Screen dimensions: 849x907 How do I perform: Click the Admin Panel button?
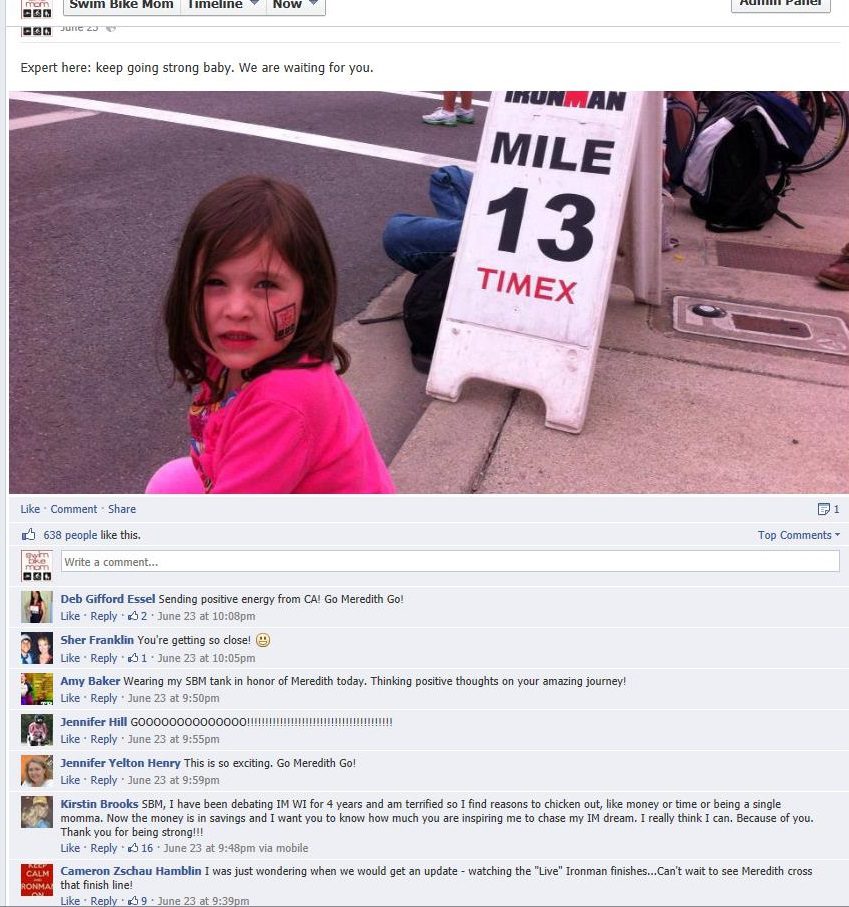[x=781, y=3]
